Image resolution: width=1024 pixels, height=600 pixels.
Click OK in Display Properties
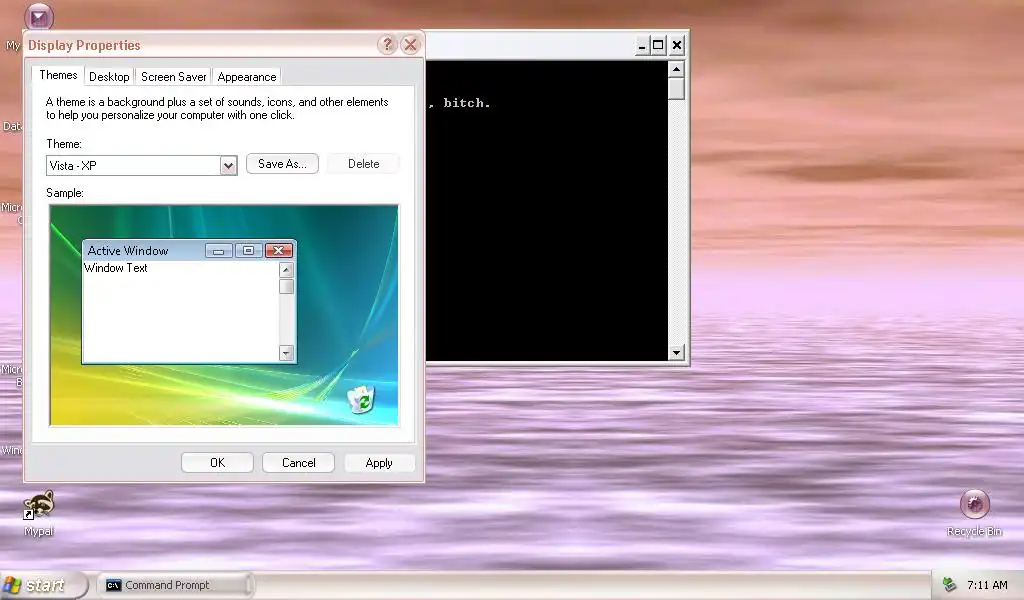tap(217, 463)
